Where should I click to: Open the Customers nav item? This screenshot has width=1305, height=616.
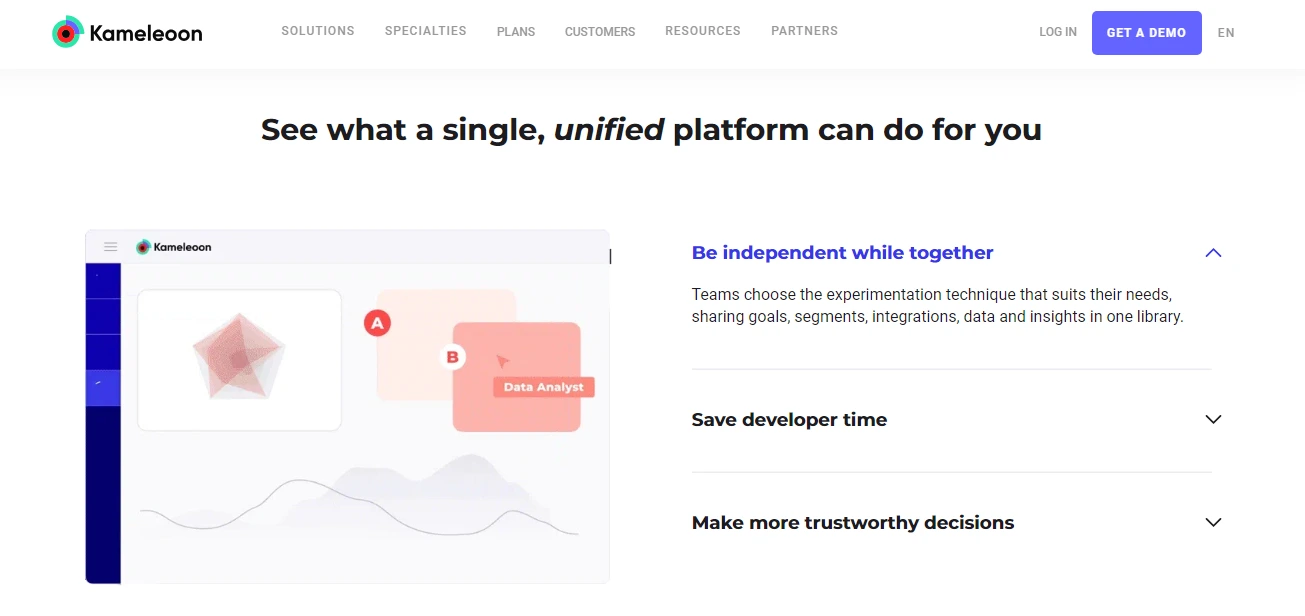point(600,32)
